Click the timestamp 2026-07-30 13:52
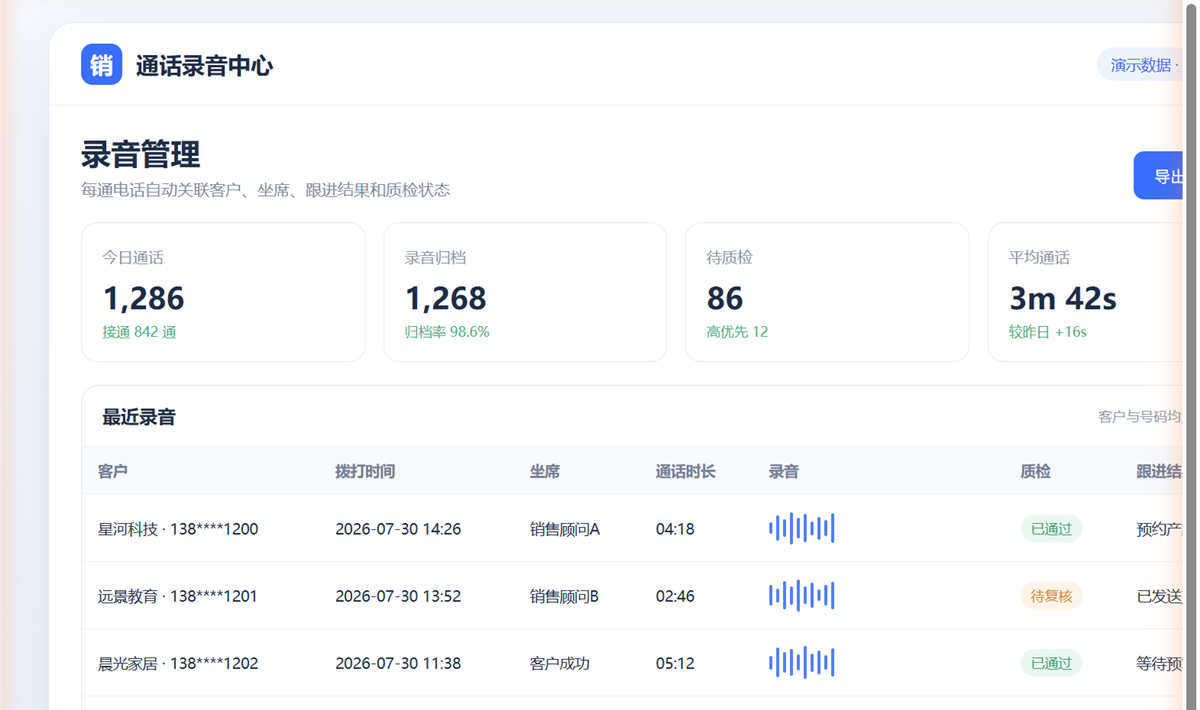Viewport: 1200px width, 710px height. tap(398, 596)
